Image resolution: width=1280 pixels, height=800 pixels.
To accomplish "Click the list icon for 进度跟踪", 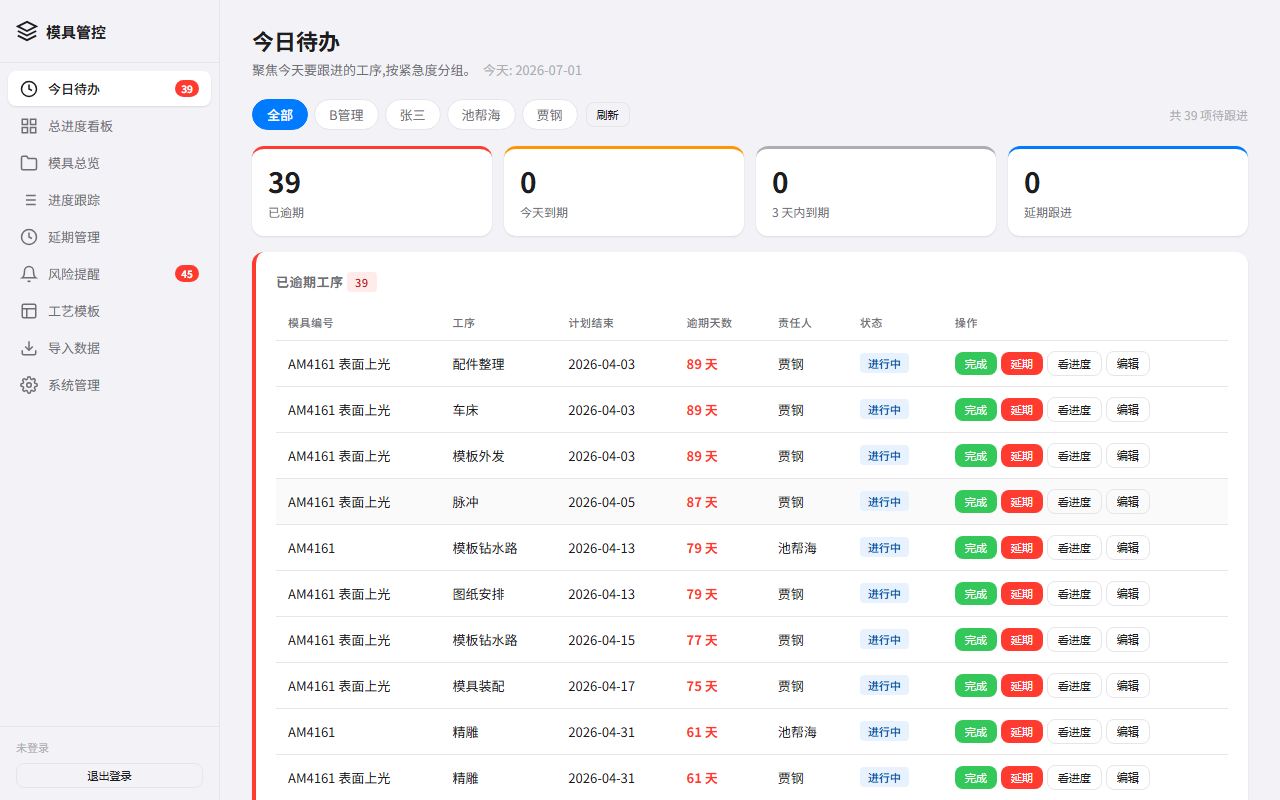I will tap(29, 200).
